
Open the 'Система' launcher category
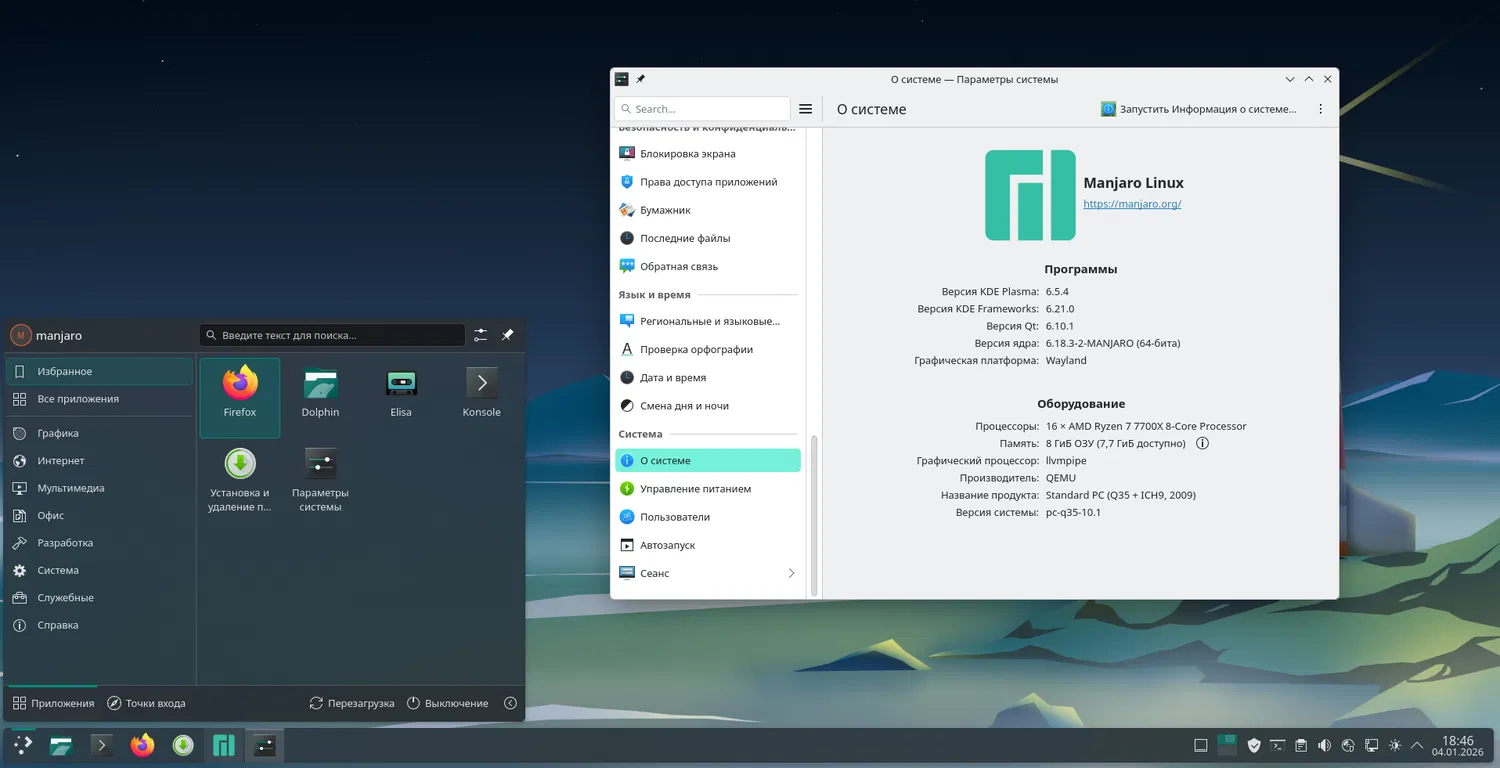click(x=99, y=570)
